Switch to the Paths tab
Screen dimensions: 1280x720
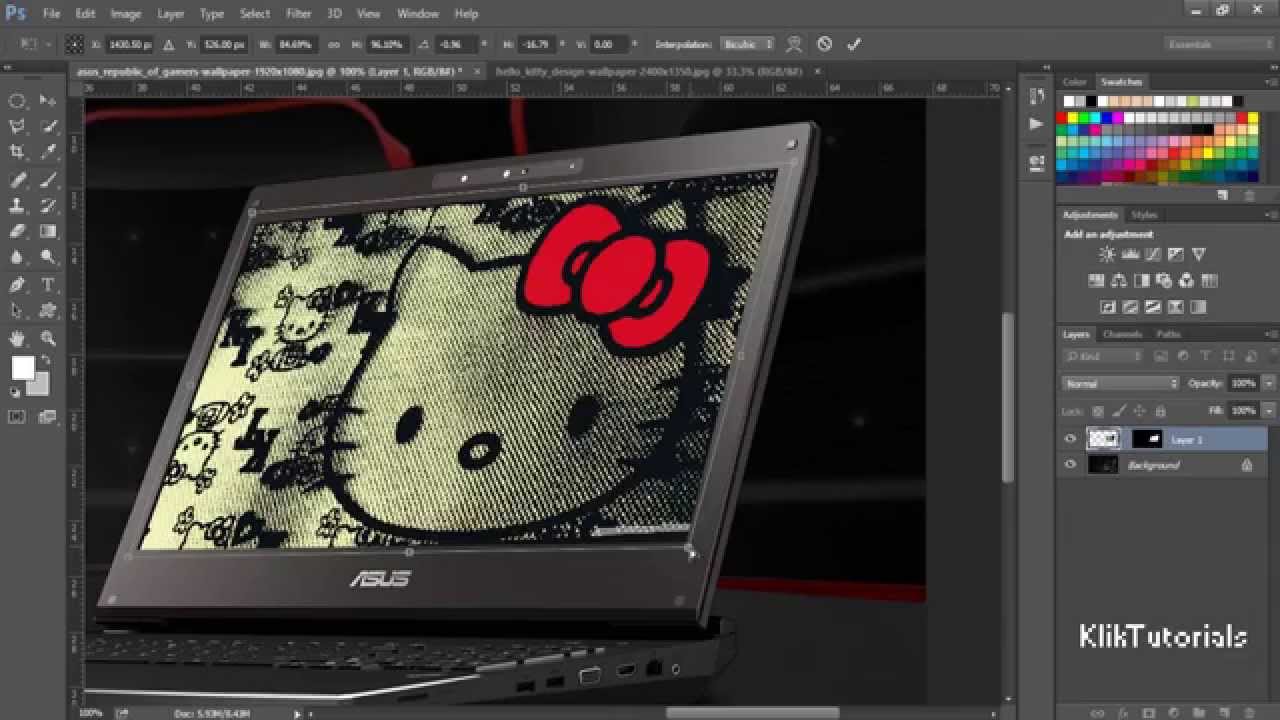tap(1168, 334)
